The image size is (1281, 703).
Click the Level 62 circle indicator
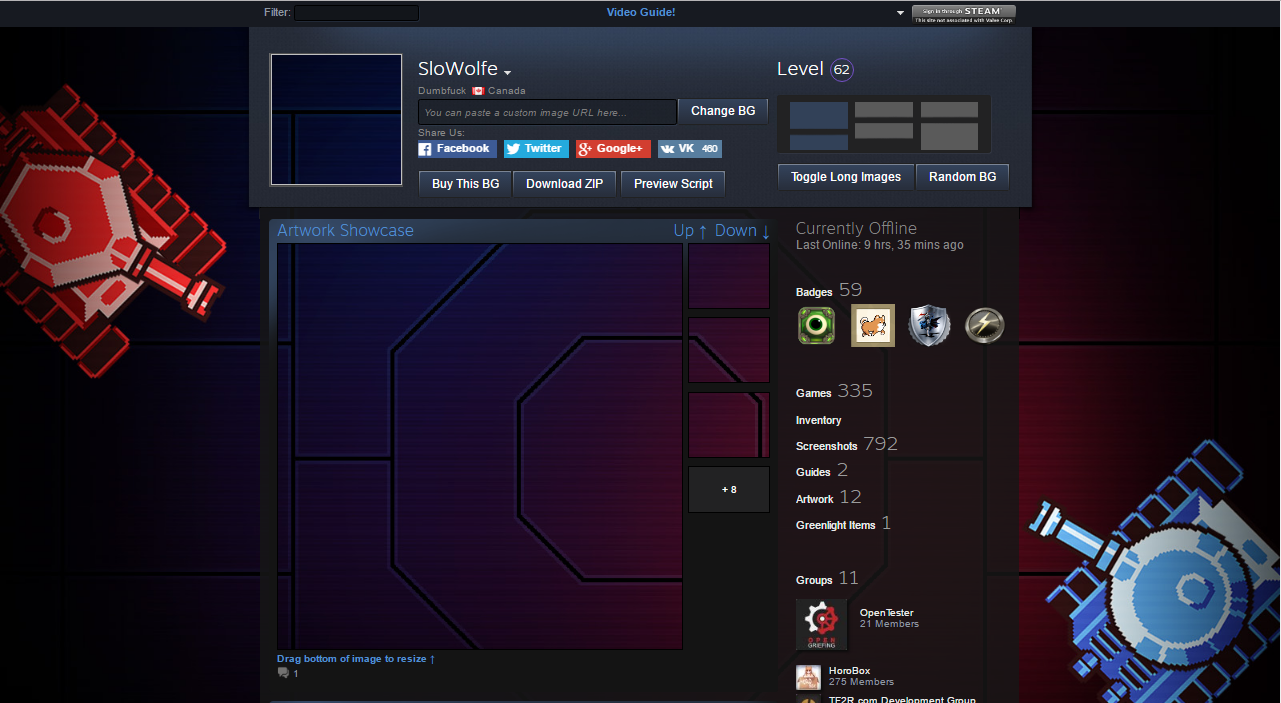click(842, 70)
